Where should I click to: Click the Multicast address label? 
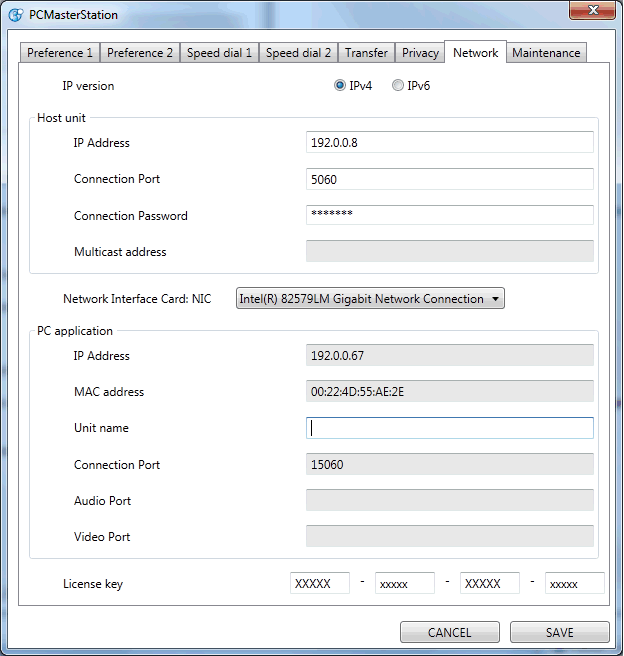[120, 252]
